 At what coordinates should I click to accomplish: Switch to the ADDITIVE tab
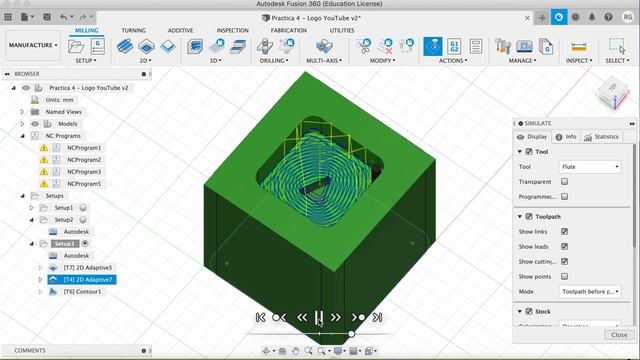tap(180, 30)
